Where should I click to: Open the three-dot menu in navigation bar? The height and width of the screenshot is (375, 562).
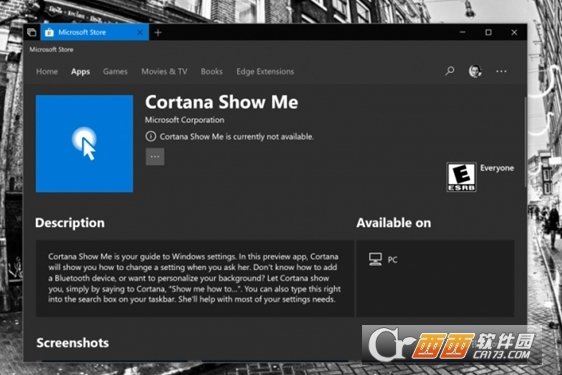[x=501, y=71]
